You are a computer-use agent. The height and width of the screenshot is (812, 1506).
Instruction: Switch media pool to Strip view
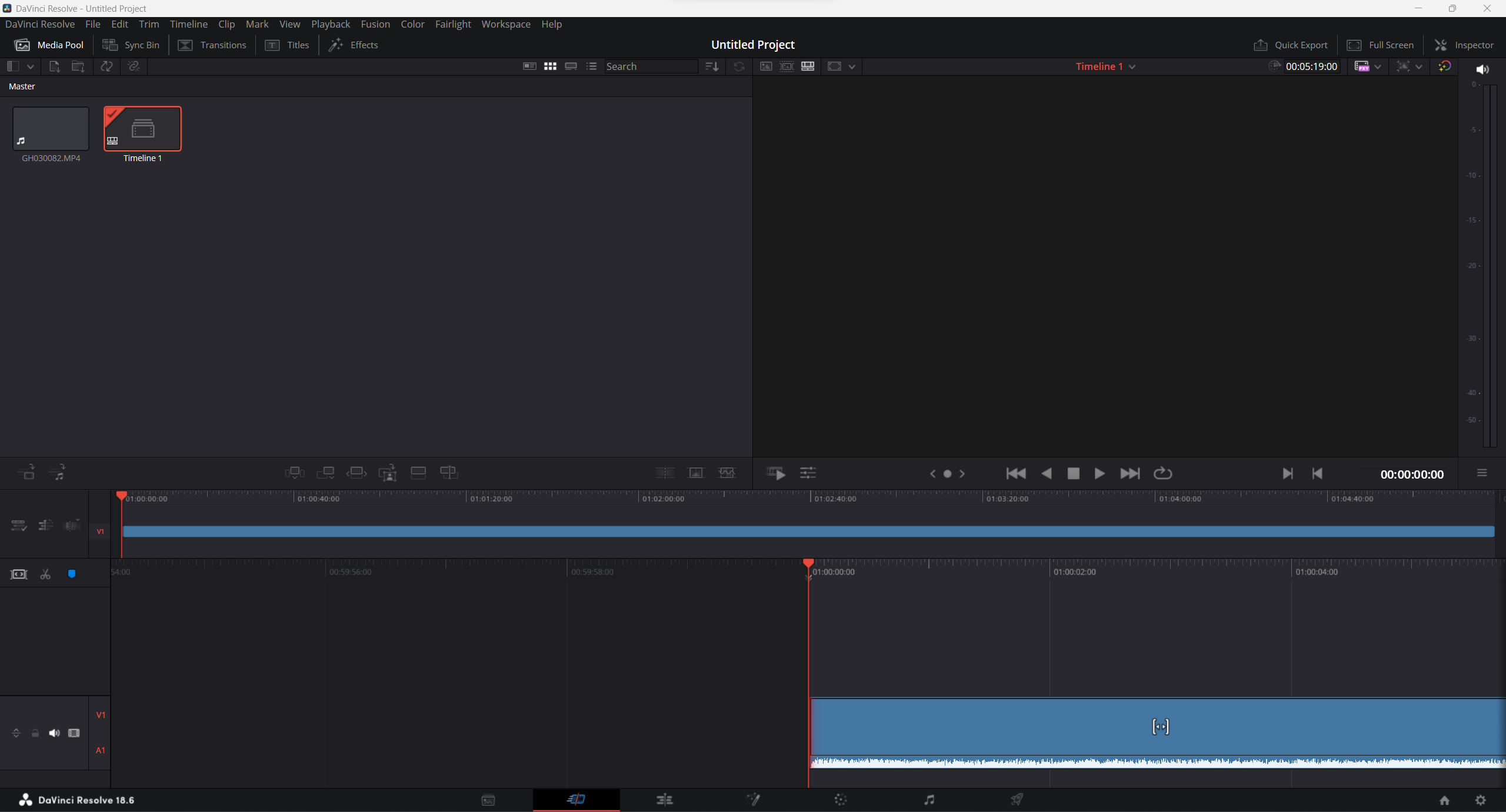571,66
